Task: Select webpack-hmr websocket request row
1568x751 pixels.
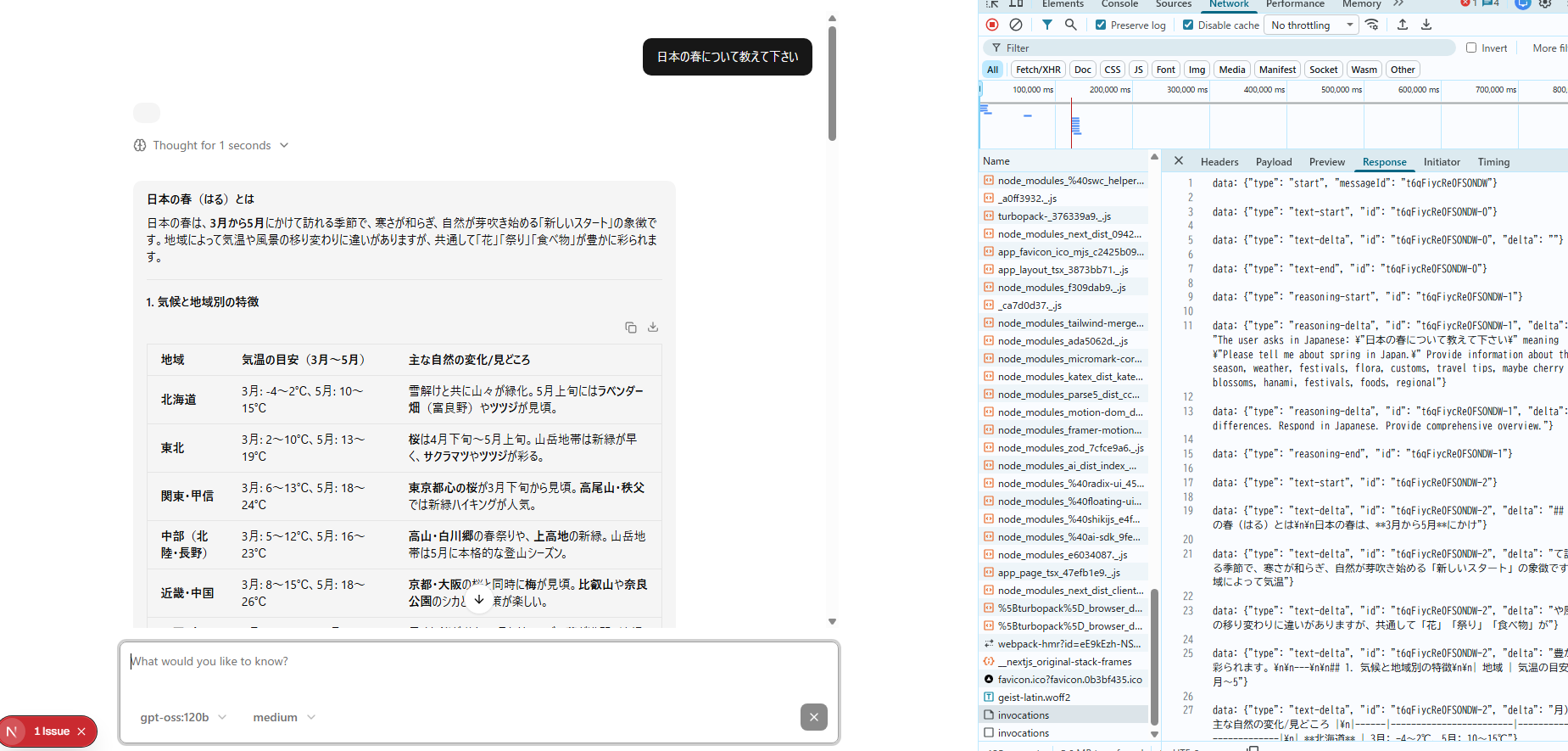Action: pyautogui.click(x=1063, y=644)
